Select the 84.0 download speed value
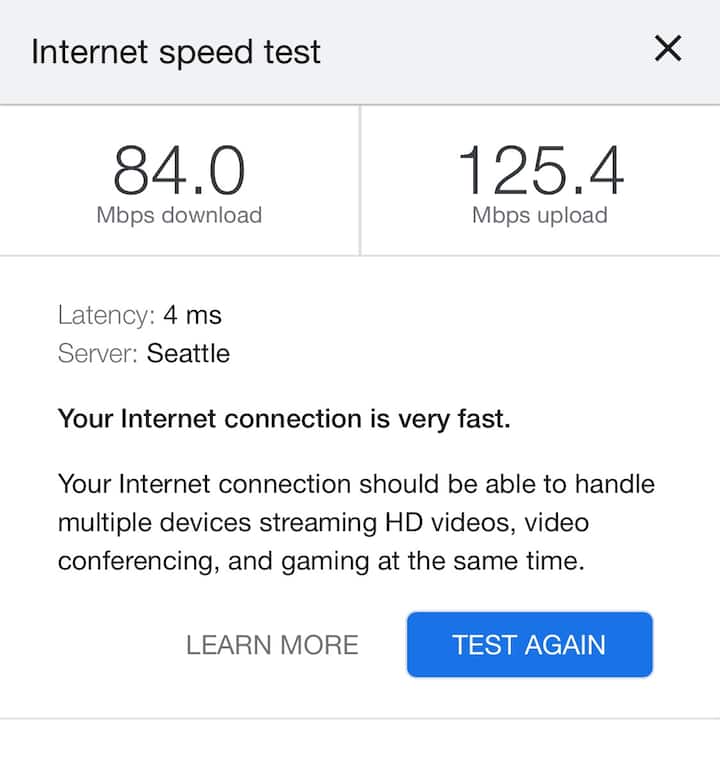 click(x=179, y=170)
